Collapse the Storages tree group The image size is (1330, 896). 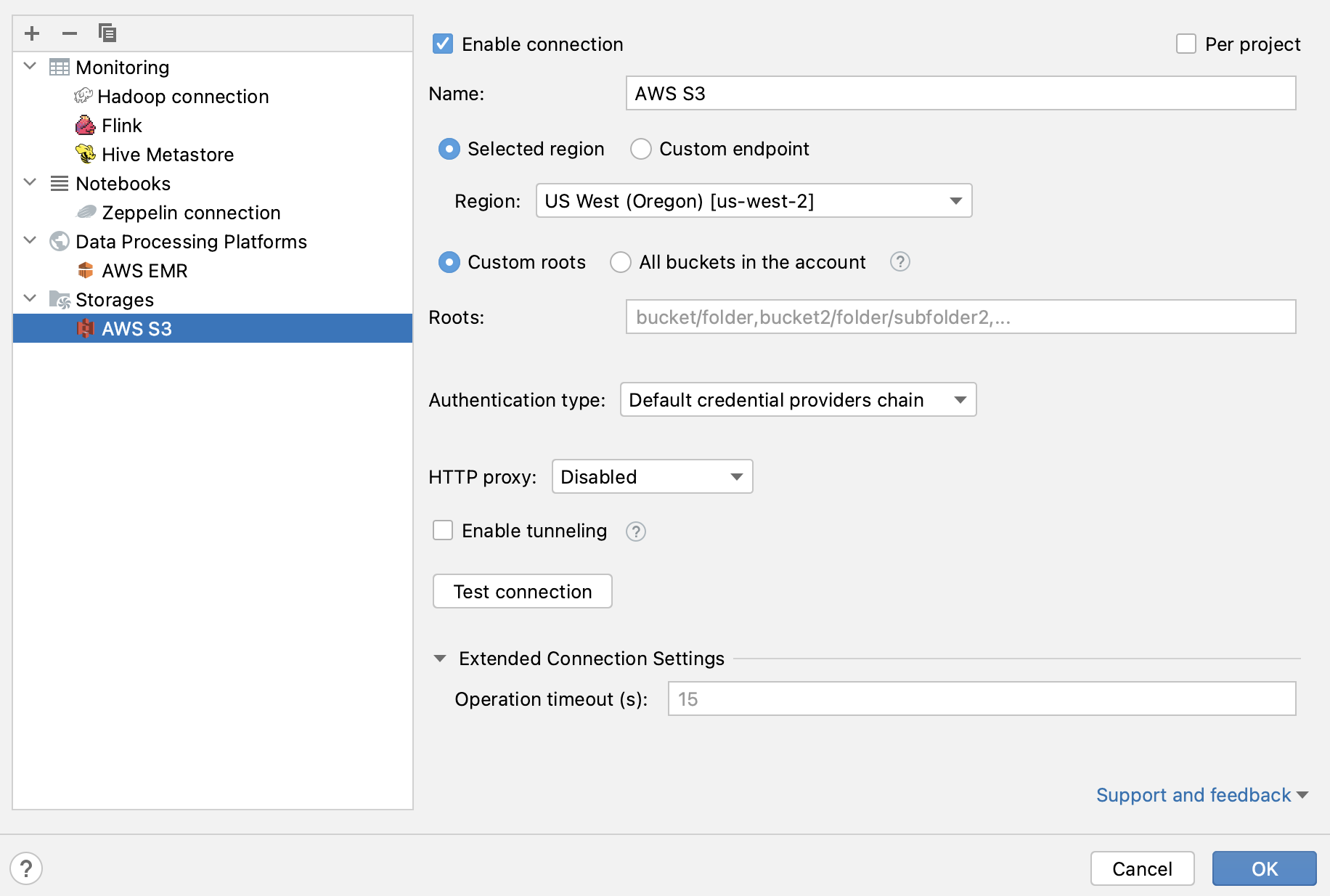click(30, 298)
